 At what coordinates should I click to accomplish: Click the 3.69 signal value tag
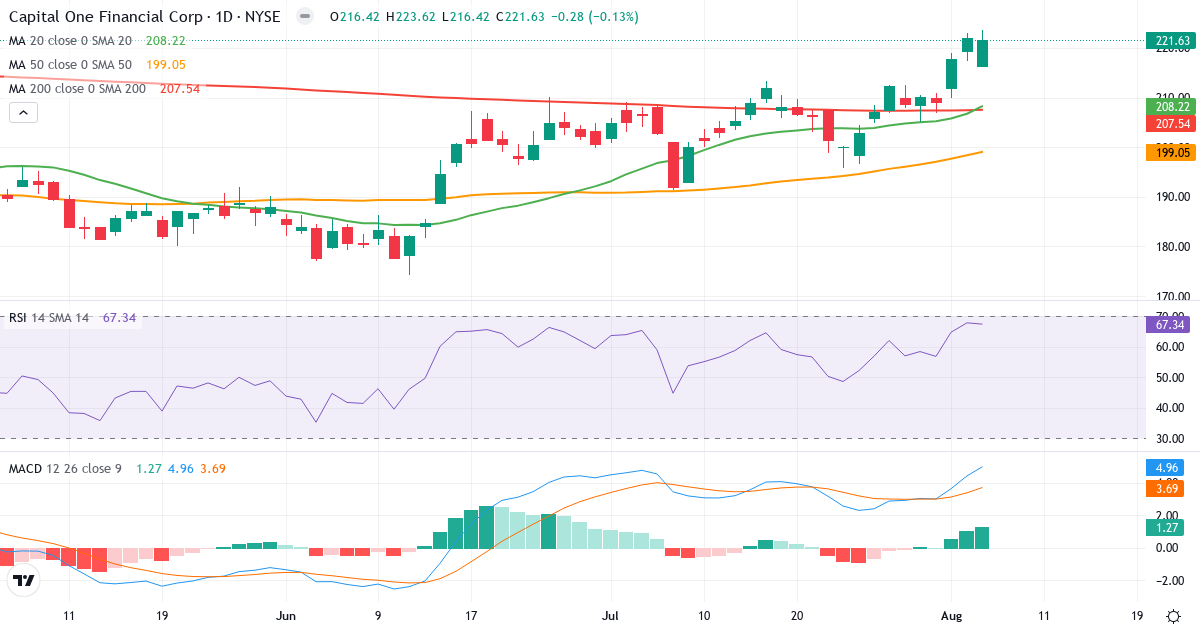tap(1166, 488)
